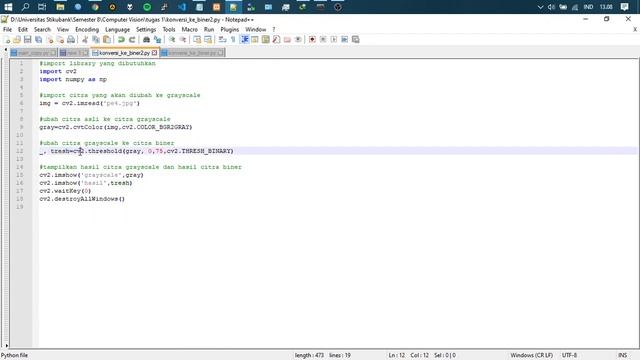Select the konversi_ke_biner2.py tab
The width and height of the screenshot is (640, 360).
(x=124, y=53)
